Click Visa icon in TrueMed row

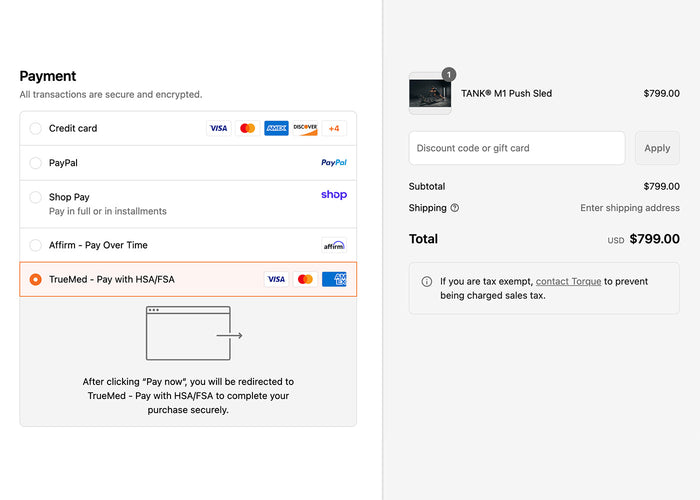pos(276,279)
